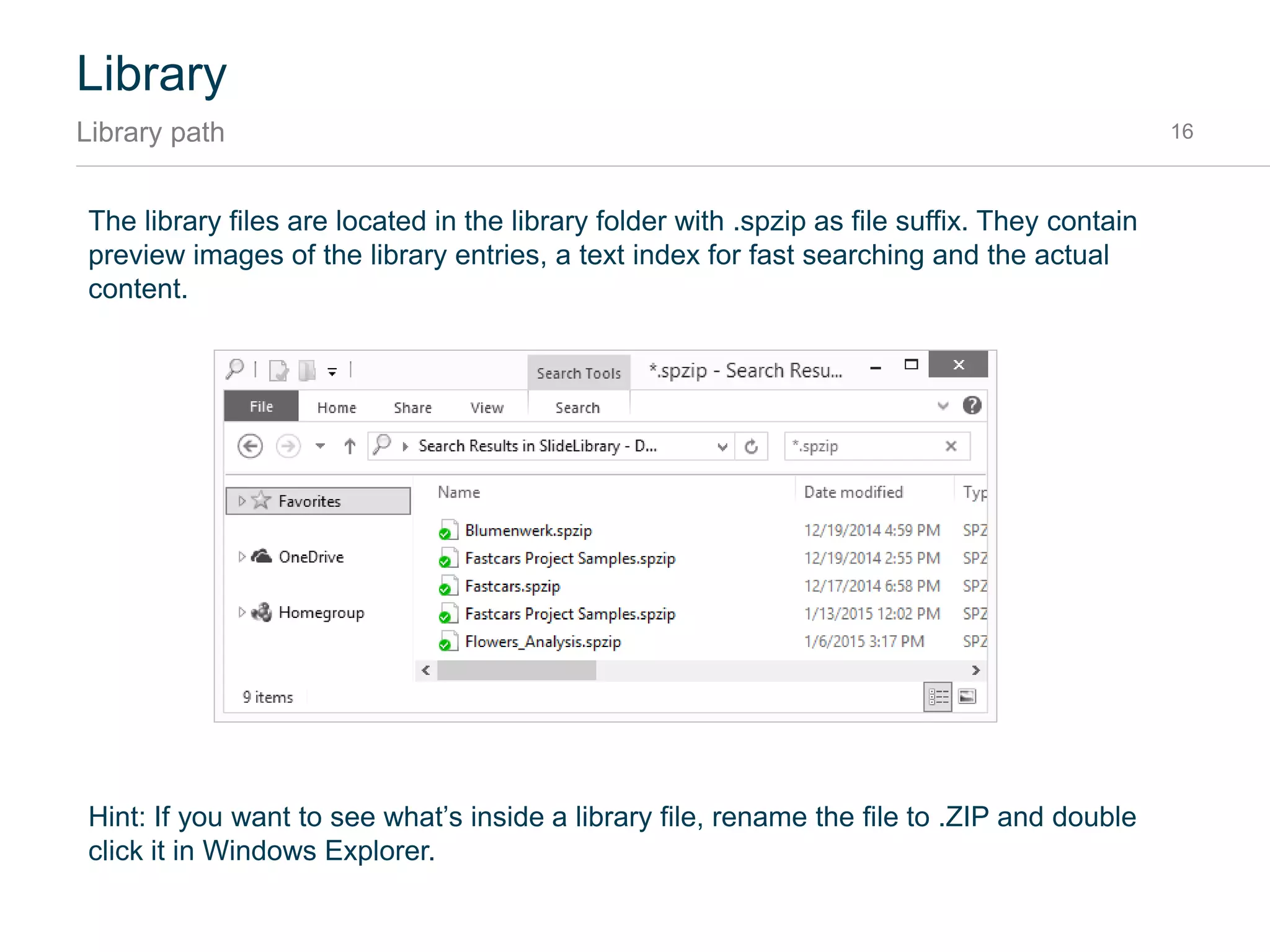The height and width of the screenshot is (952, 1270).
Task: Expand the Favorites tree node
Action: [x=242, y=501]
